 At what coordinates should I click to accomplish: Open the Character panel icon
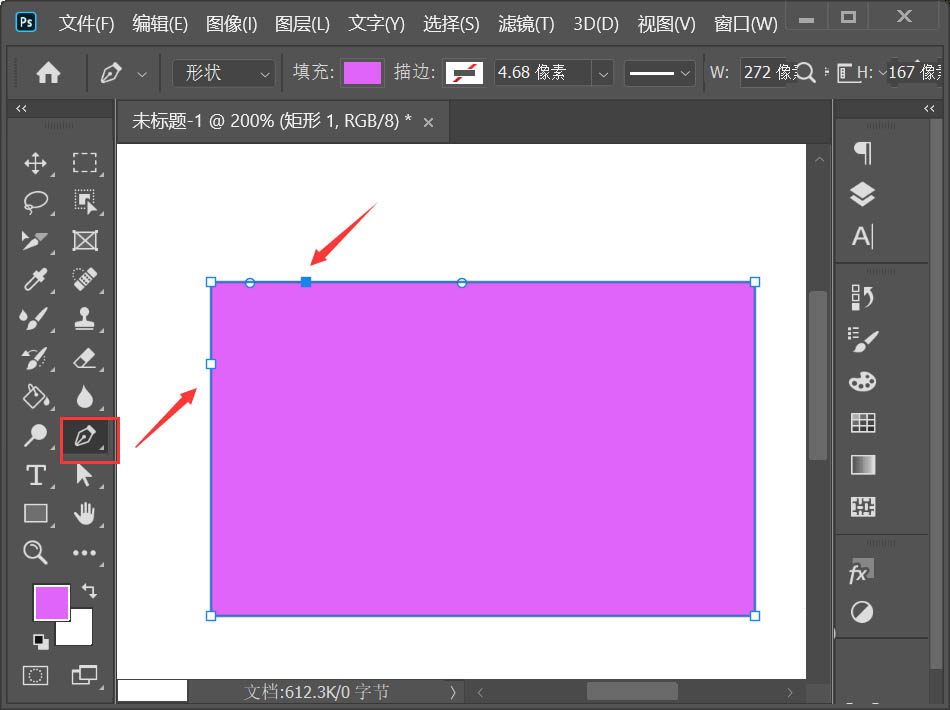click(x=861, y=237)
